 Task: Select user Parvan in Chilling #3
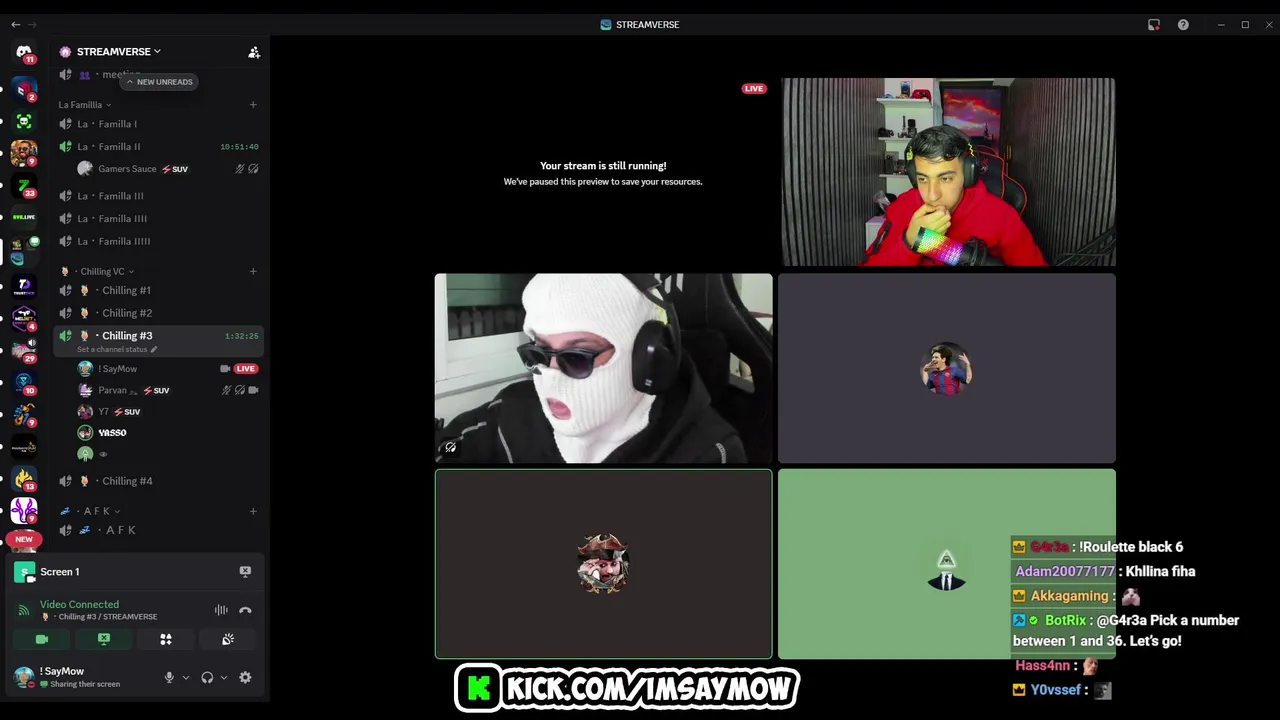(166, 390)
